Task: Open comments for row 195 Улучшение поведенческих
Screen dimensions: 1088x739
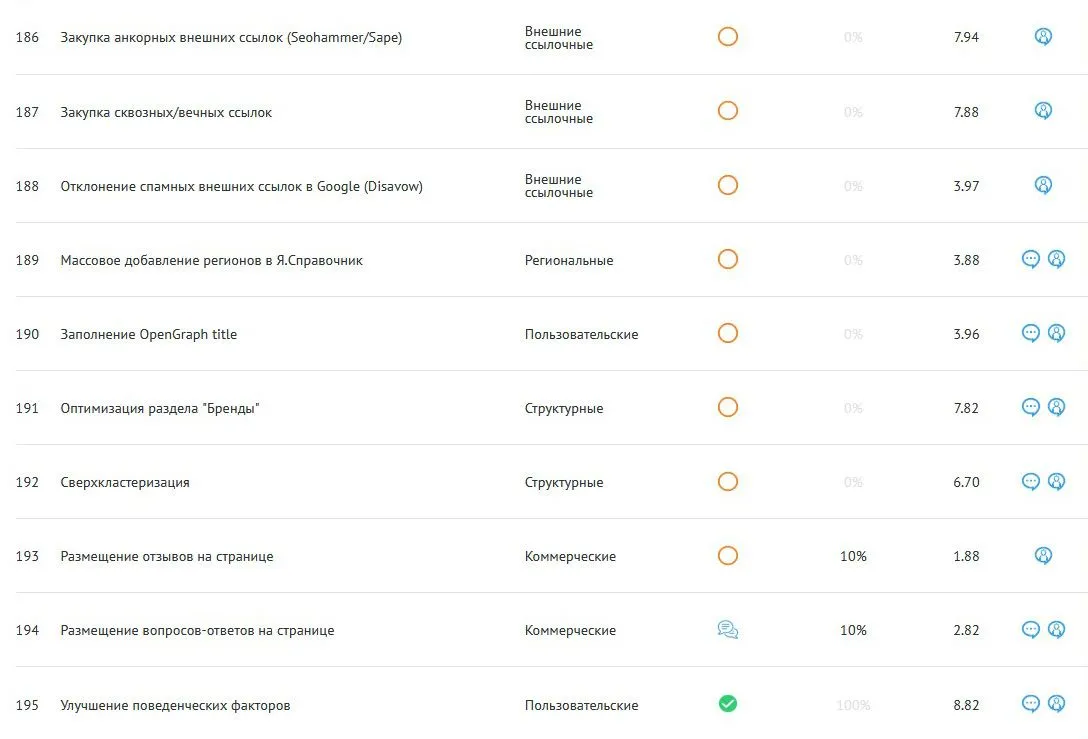Action: pos(1030,704)
